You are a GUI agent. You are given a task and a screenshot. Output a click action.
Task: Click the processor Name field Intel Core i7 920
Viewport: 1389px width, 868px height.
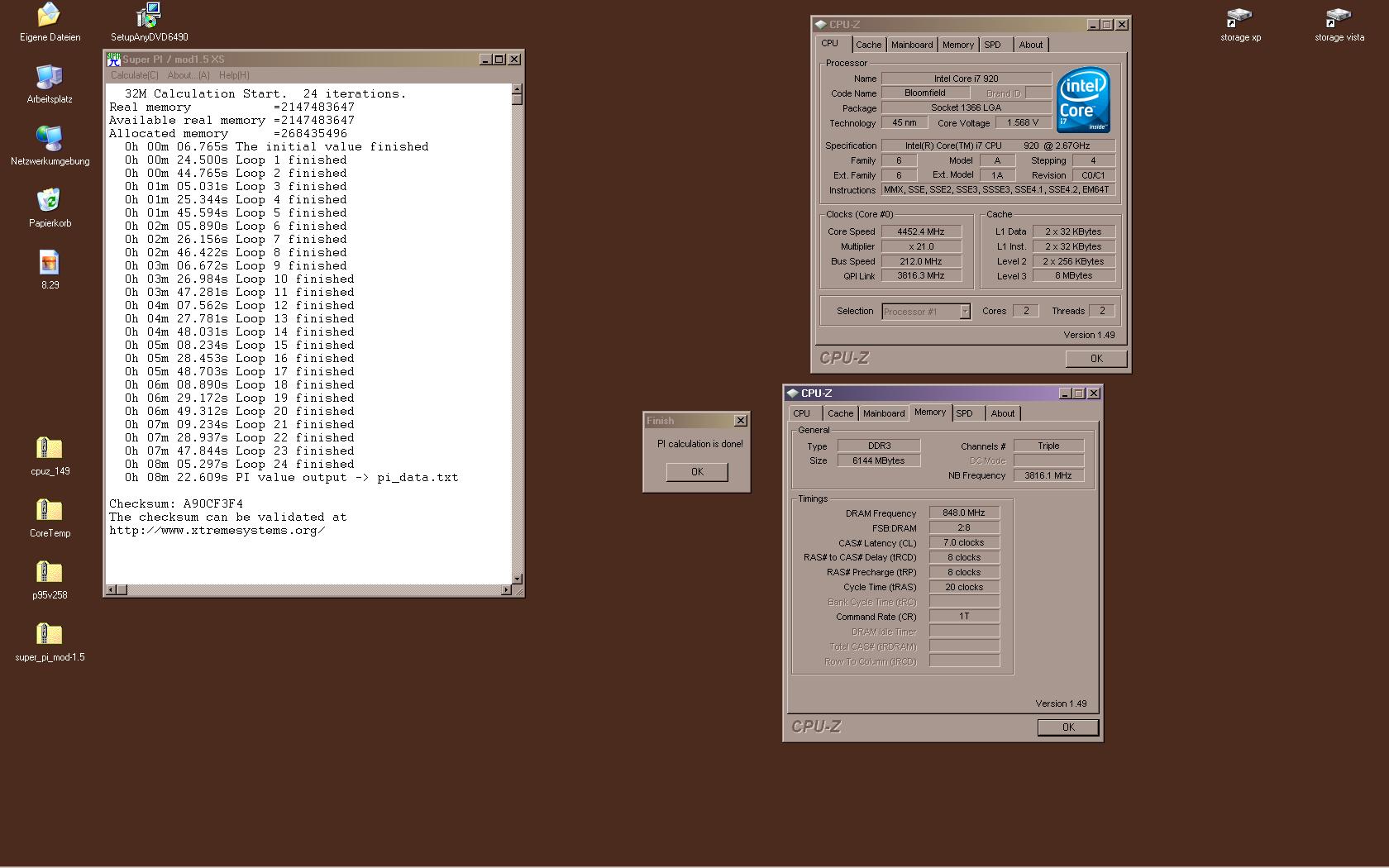point(967,79)
